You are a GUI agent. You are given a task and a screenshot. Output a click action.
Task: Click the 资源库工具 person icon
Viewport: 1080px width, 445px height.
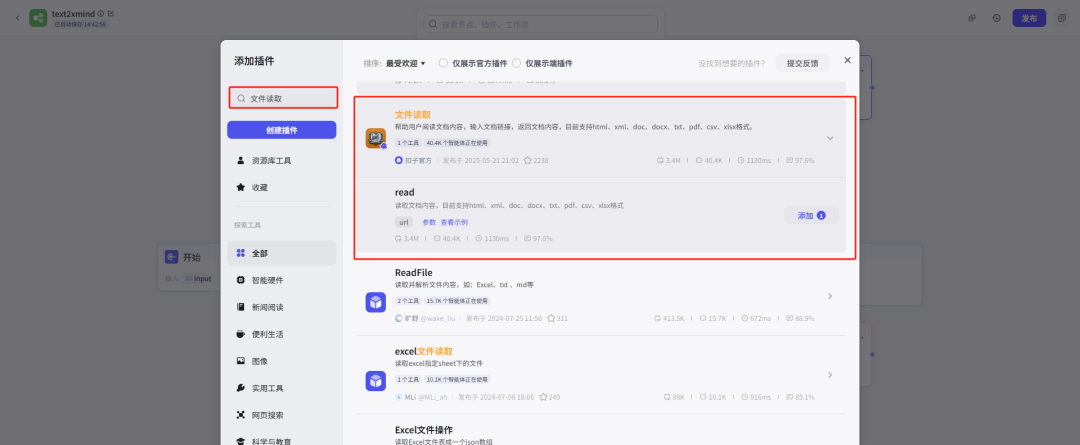(x=240, y=161)
